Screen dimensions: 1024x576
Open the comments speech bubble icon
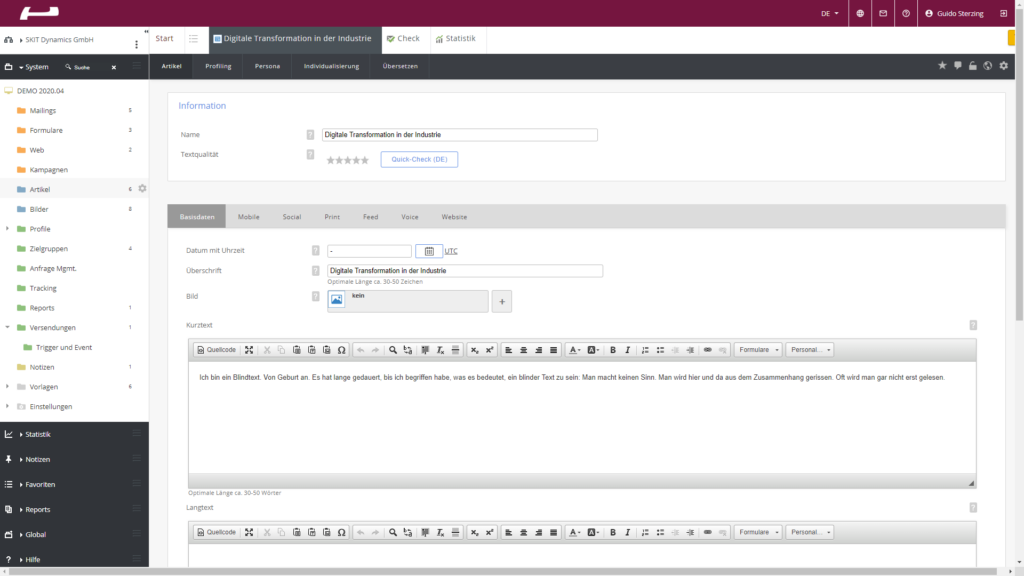click(x=957, y=66)
